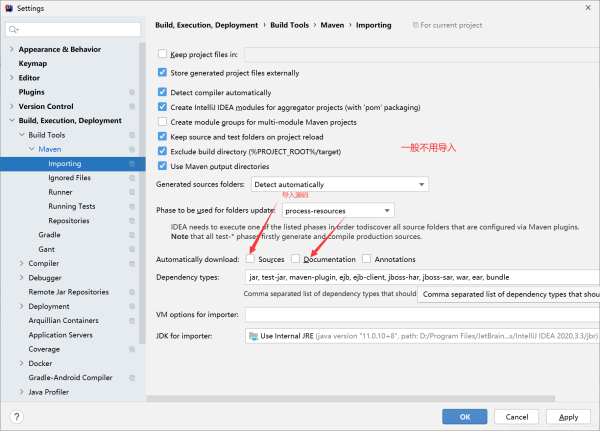Click the project-scope icon beside Compiler
Image resolution: width=600 pixels, height=431 pixels.
(131, 263)
